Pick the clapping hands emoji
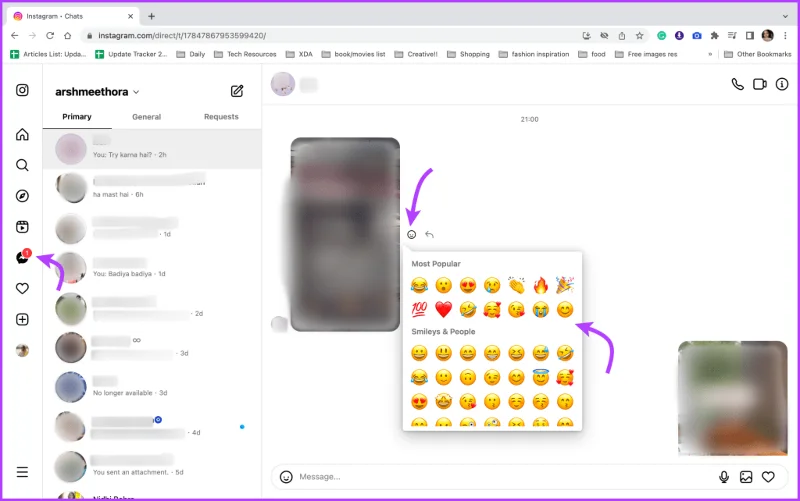The height and width of the screenshot is (501, 800). point(516,285)
